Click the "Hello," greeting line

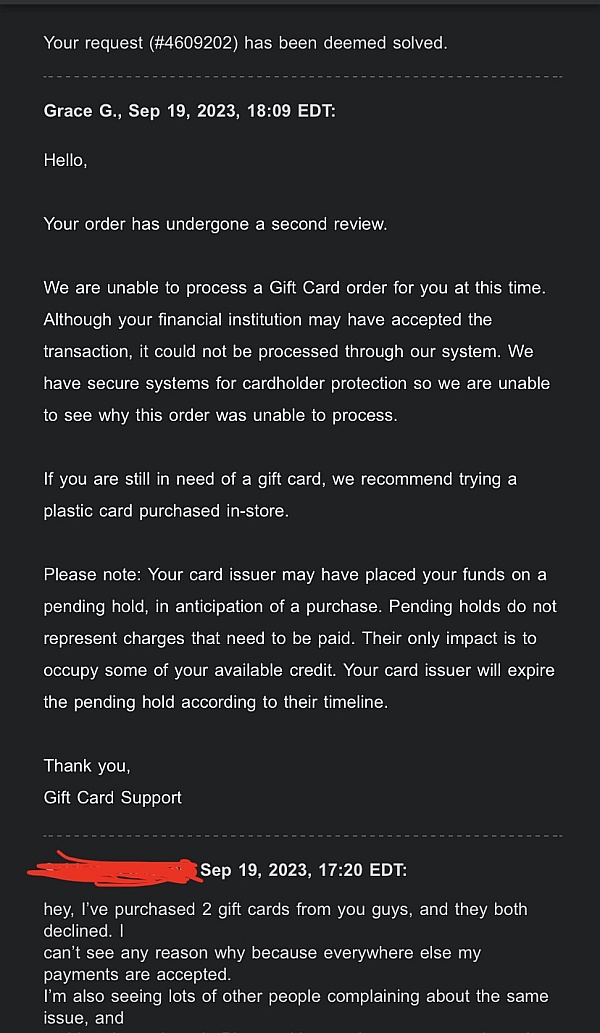(x=65, y=160)
